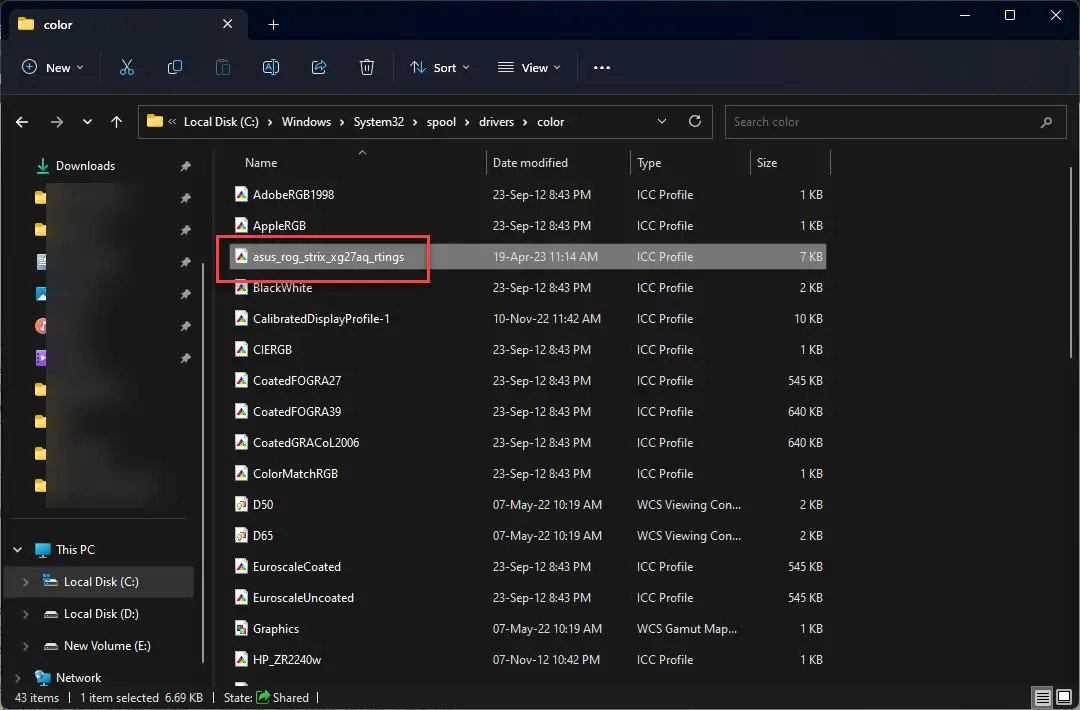Go back with the left arrow
The height and width of the screenshot is (710, 1080).
click(x=22, y=122)
